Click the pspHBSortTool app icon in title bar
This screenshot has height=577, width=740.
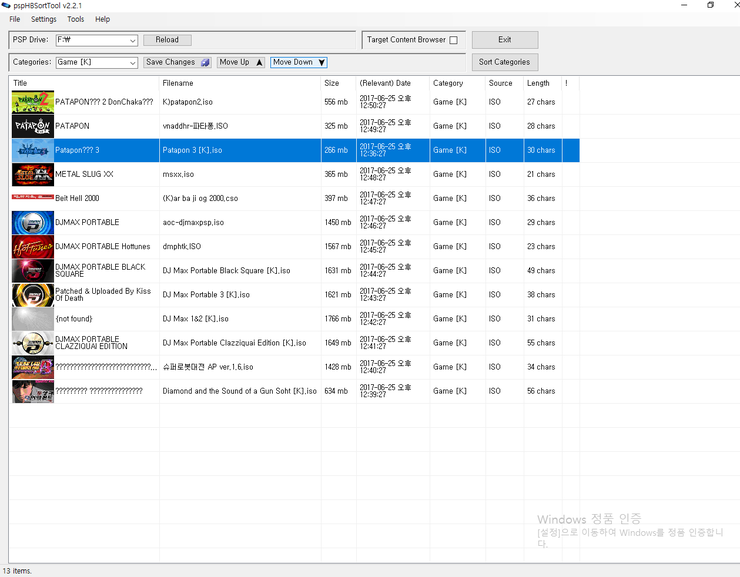[6, 6]
